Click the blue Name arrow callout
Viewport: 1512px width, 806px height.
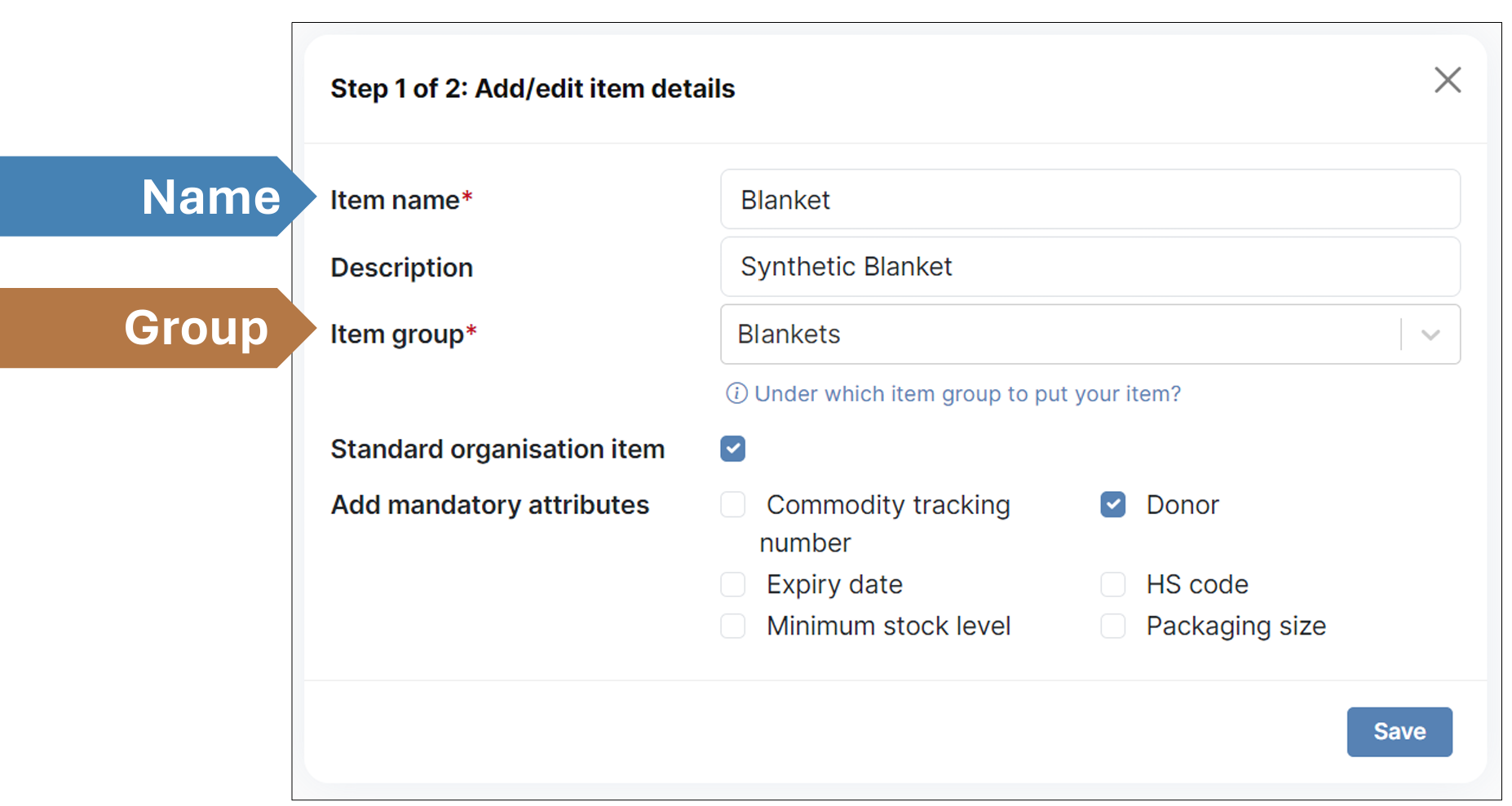pos(155,197)
